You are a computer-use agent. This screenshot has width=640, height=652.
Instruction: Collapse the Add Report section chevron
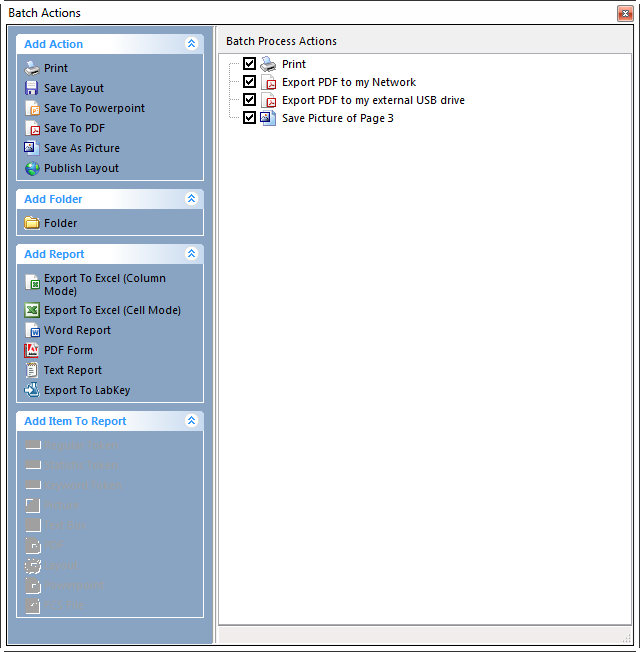(191, 254)
